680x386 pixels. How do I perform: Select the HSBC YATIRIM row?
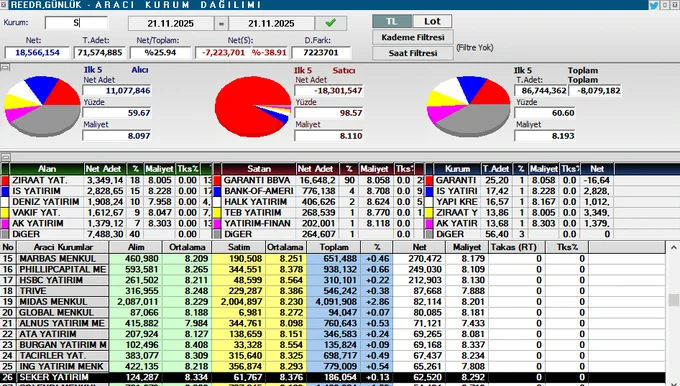[x=333, y=280]
